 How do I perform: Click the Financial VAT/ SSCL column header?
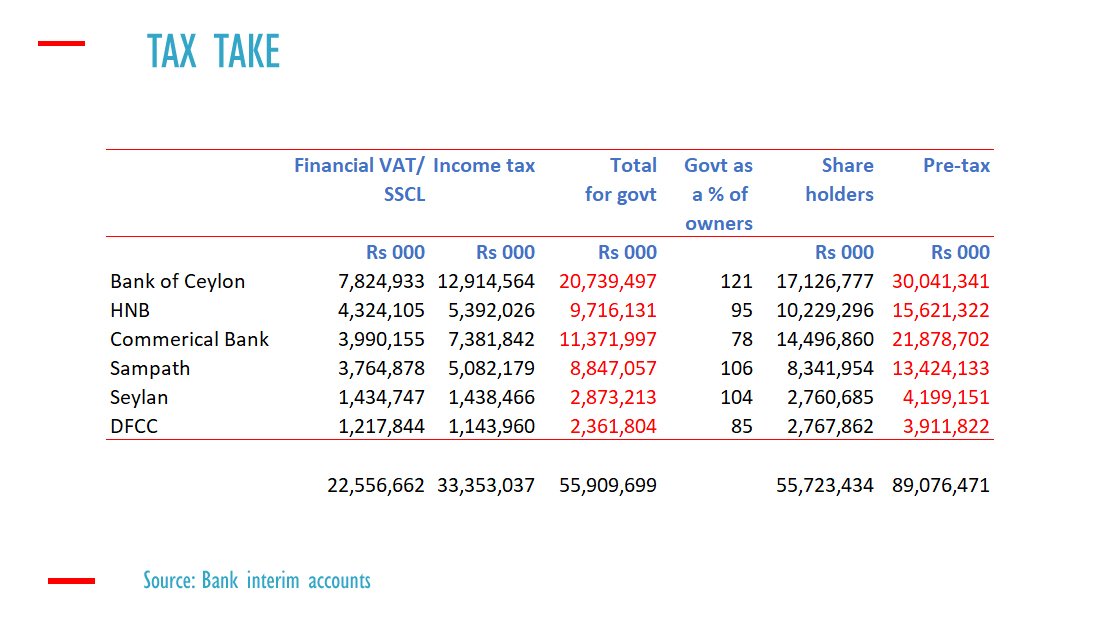click(360, 180)
